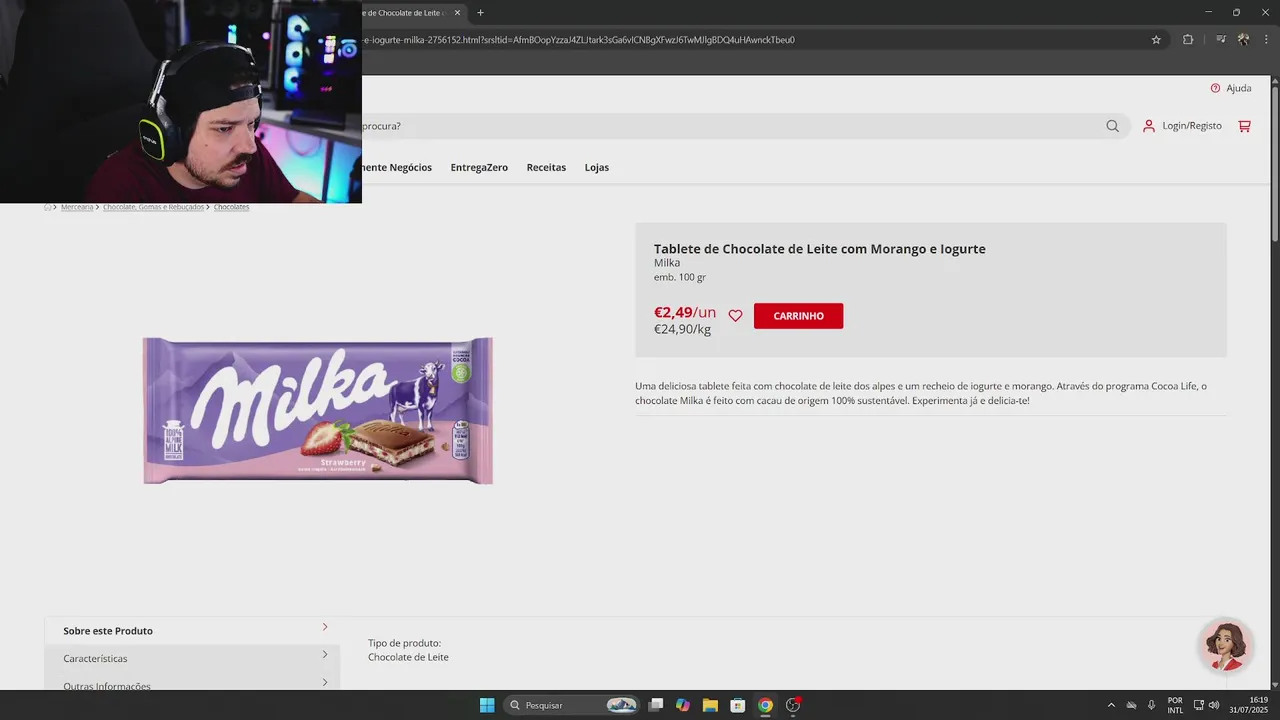
Task: Open the Negócios menu item
Action: 397,168
